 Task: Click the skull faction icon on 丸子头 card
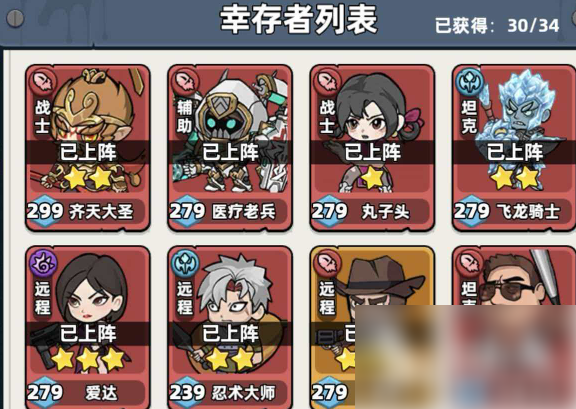(x=328, y=81)
